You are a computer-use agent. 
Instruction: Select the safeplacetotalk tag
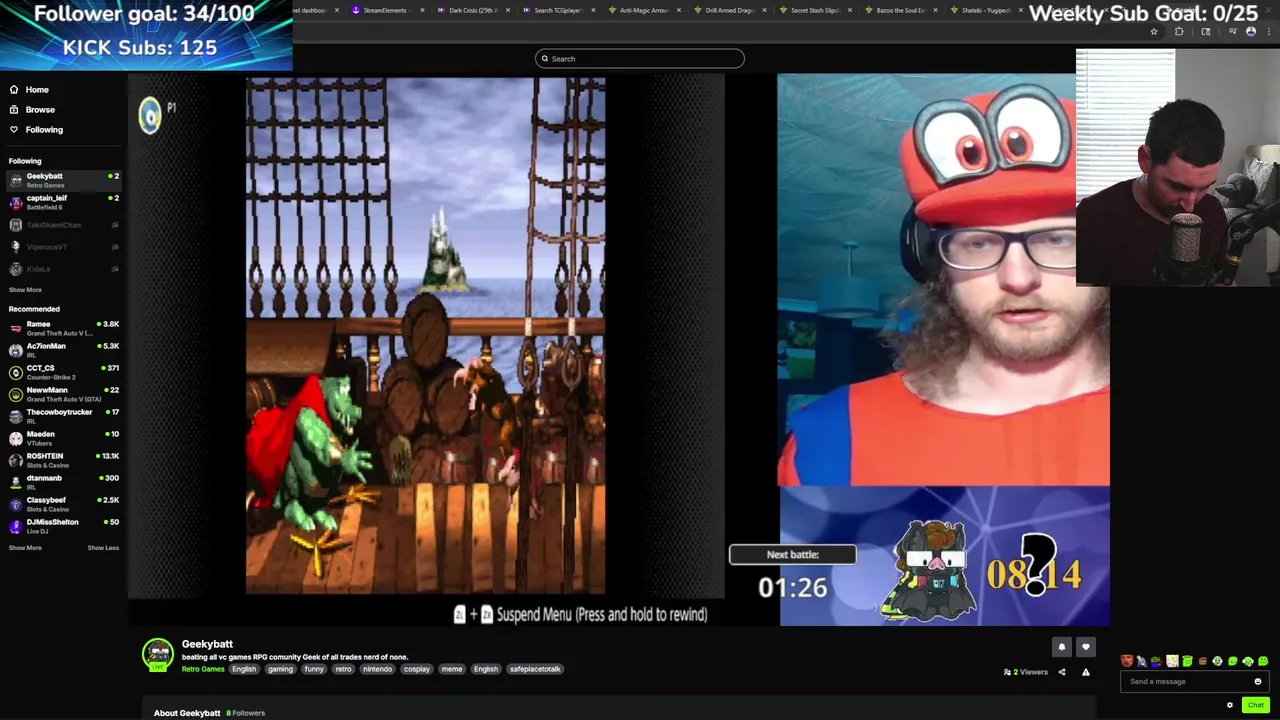(x=535, y=669)
